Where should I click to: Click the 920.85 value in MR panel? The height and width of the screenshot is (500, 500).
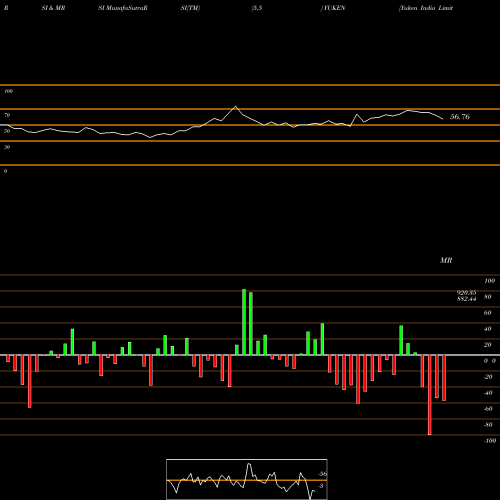coord(466,292)
